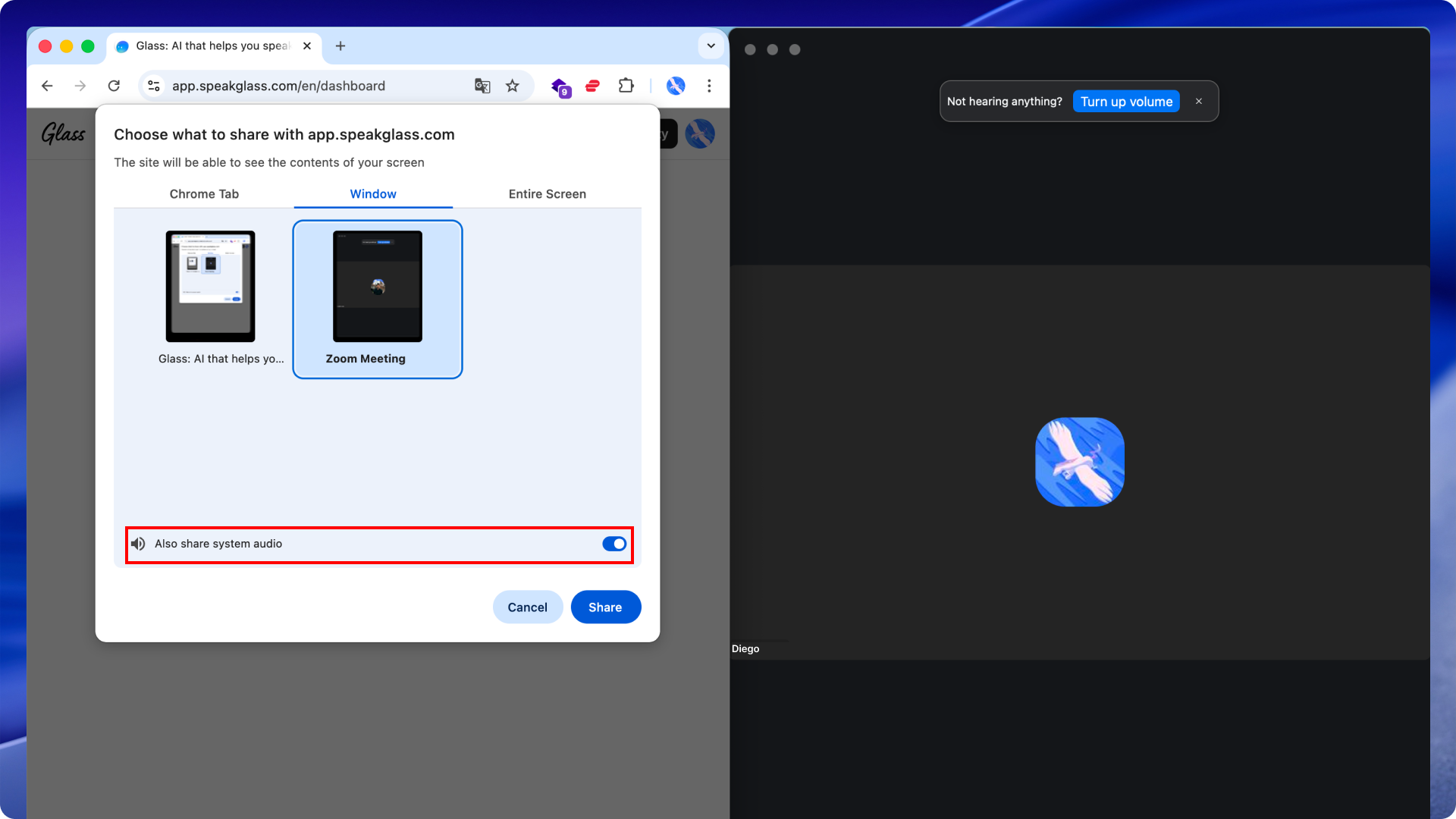View site information icon in address bar
The image size is (1456, 819).
click(154, 86)
